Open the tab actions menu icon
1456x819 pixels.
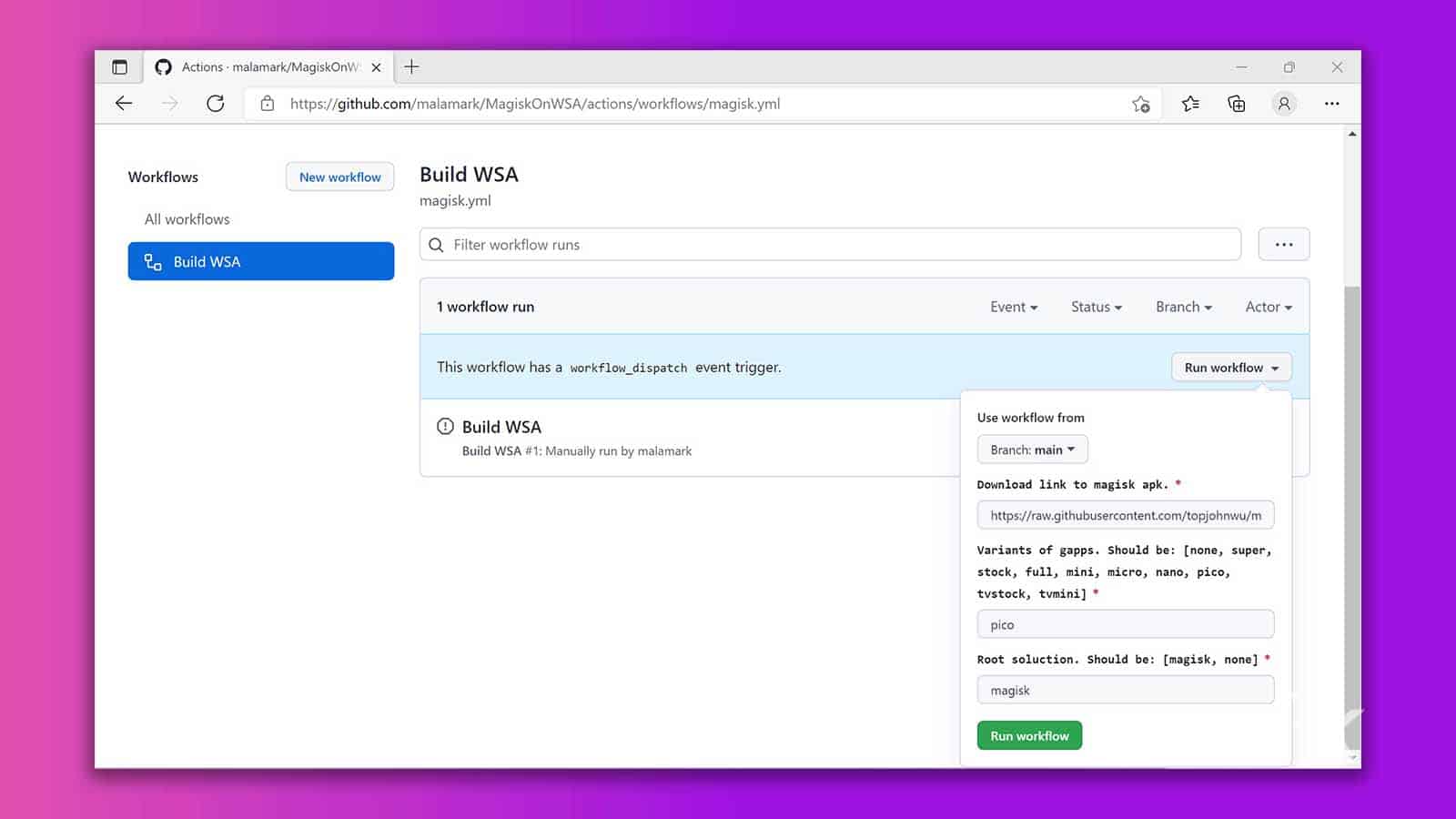point(119,67)
